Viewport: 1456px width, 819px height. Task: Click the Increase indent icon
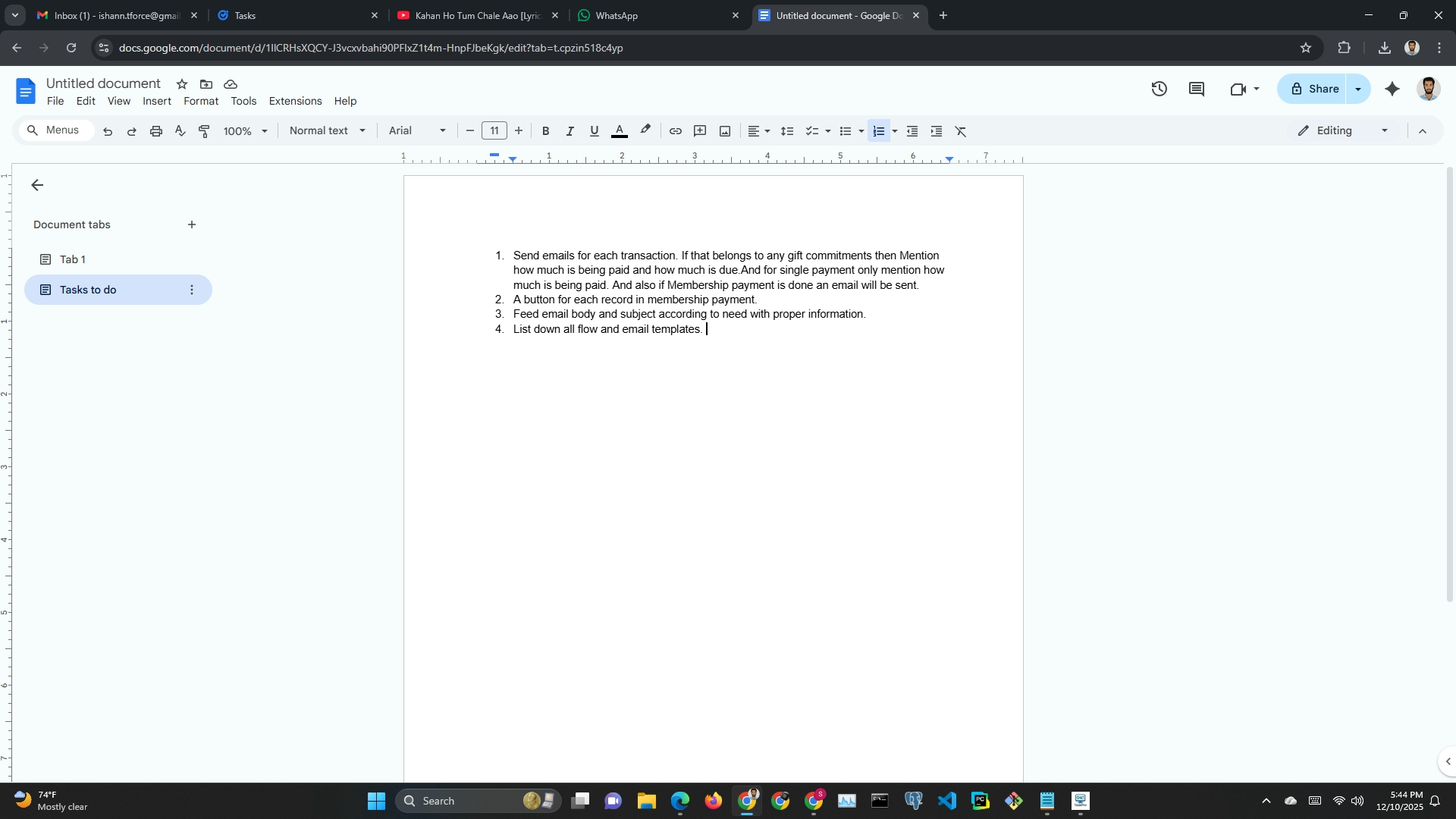(937, 131)
